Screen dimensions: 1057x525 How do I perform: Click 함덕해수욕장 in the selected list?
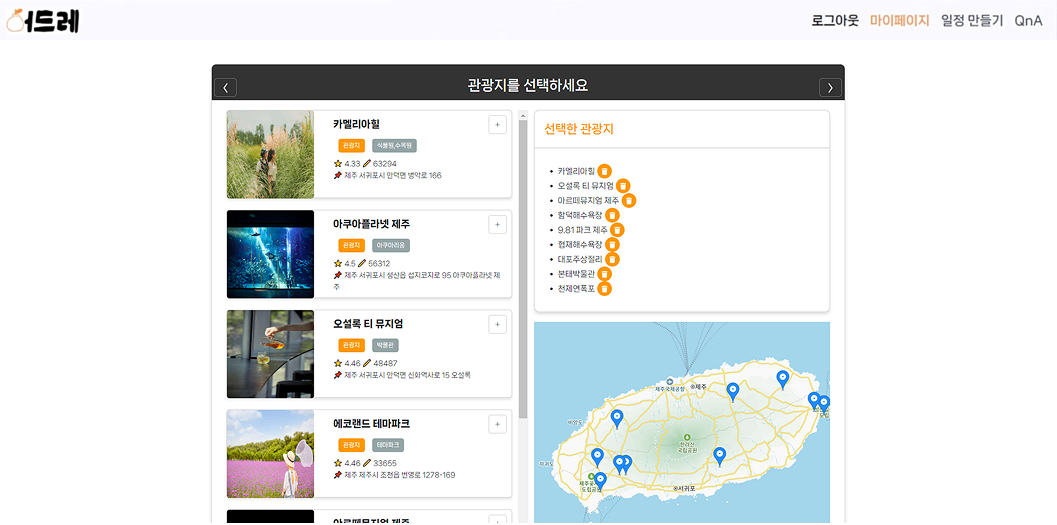(580, 216)
